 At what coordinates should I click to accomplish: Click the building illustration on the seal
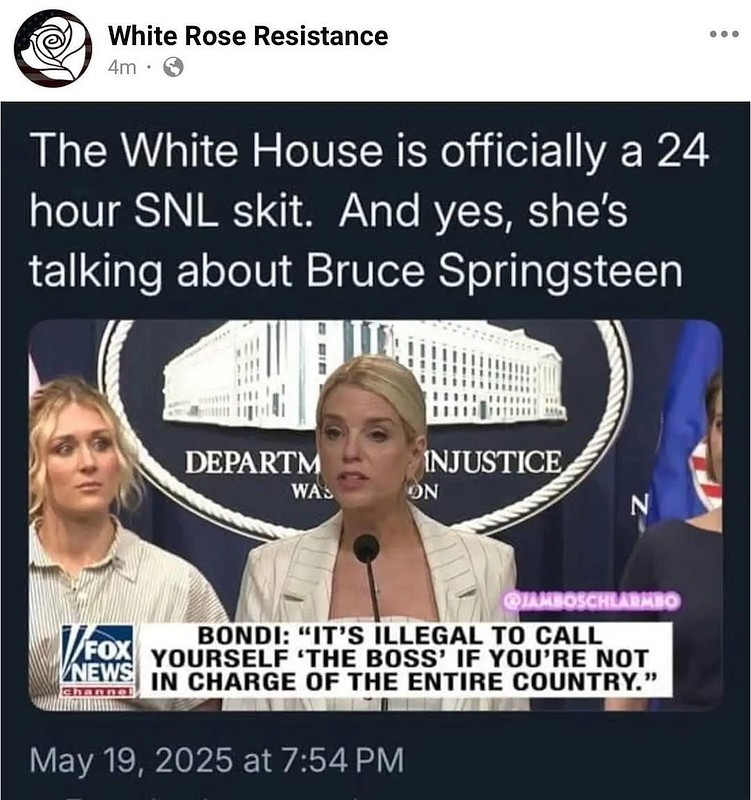[x=366, y=373]
